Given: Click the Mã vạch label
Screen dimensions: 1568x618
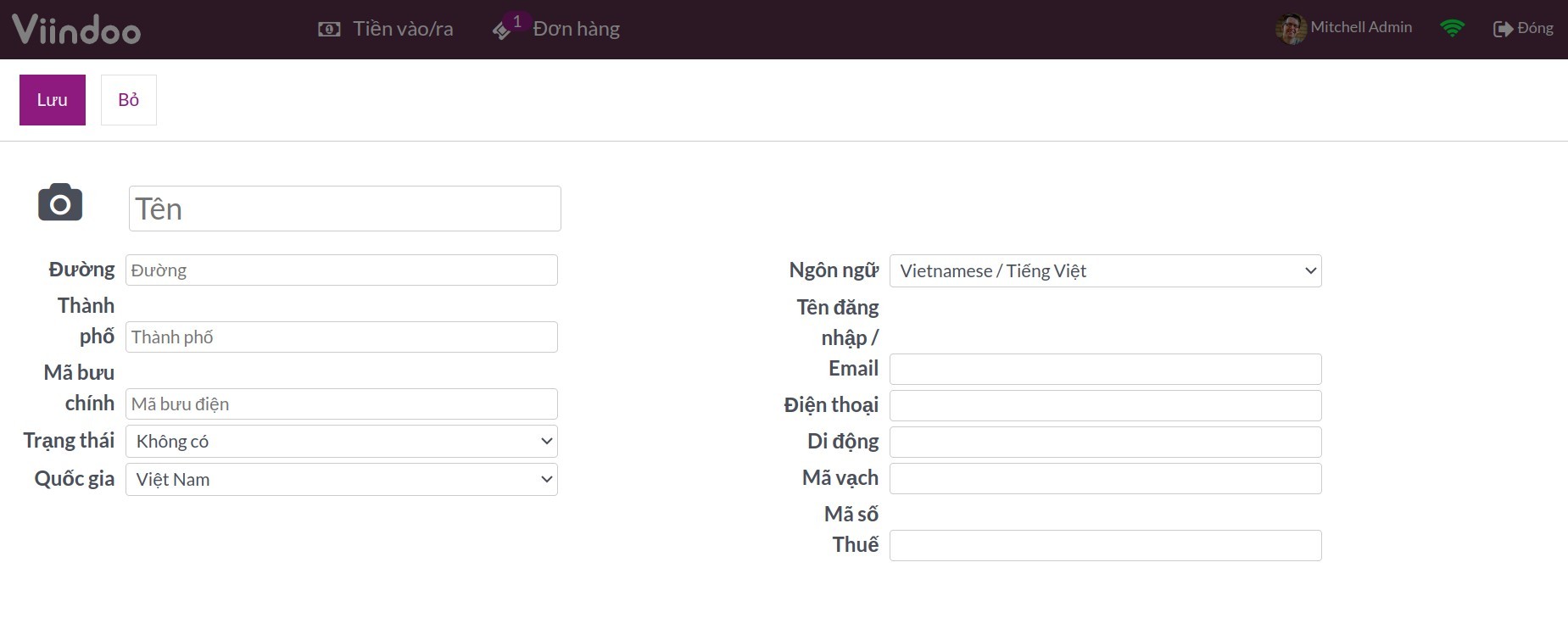Looking at the screenshot, I should coord(840,478).
